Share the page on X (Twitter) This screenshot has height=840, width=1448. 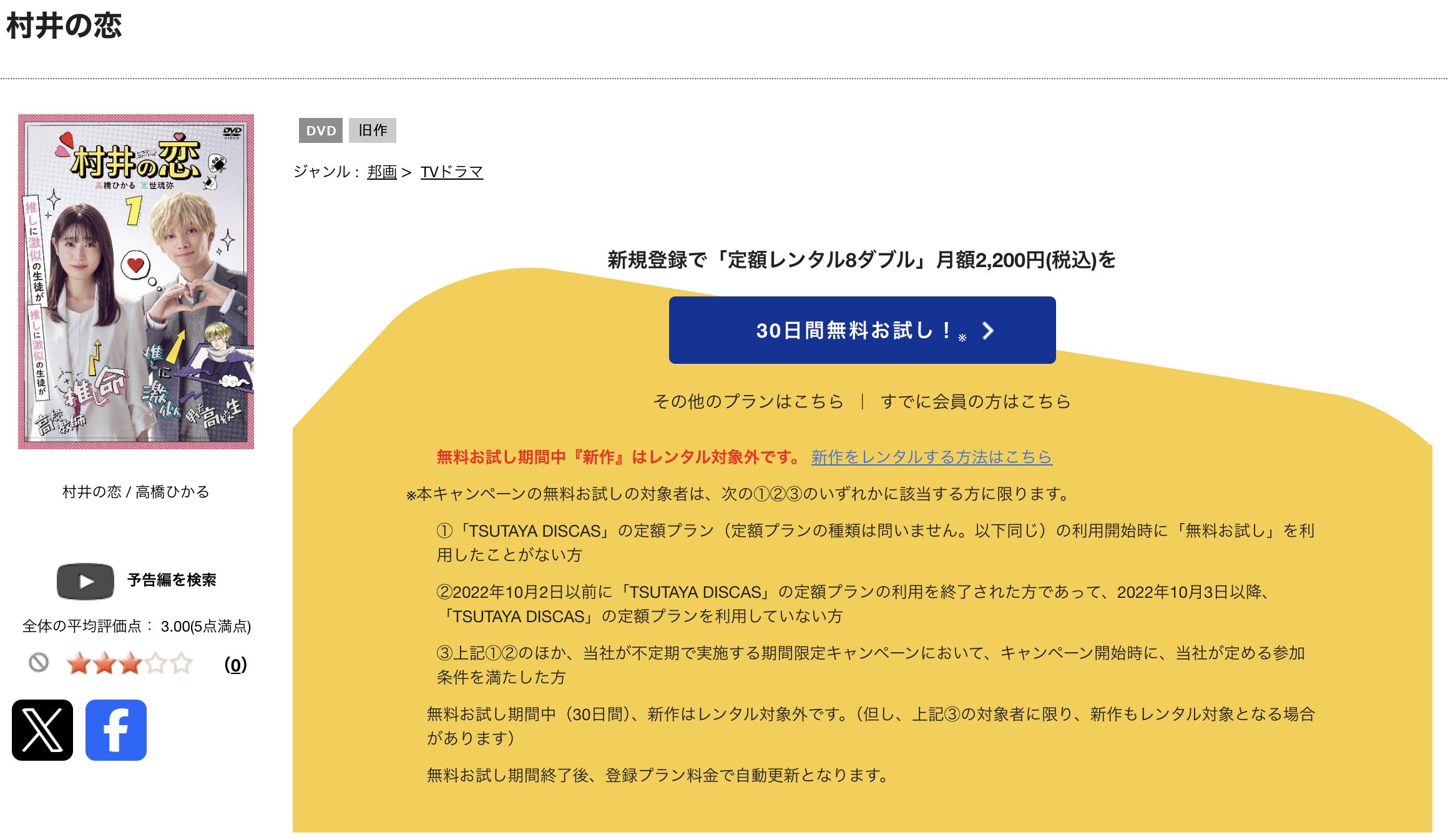pos(42,730)
